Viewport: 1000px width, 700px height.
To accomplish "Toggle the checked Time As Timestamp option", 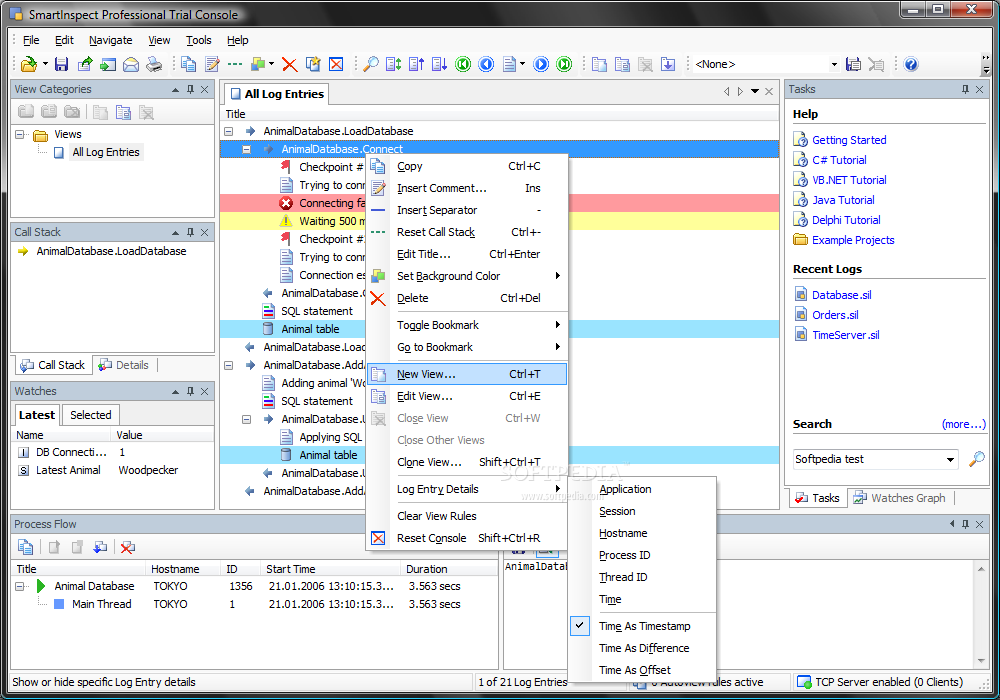I will click(x=642, y=626).
